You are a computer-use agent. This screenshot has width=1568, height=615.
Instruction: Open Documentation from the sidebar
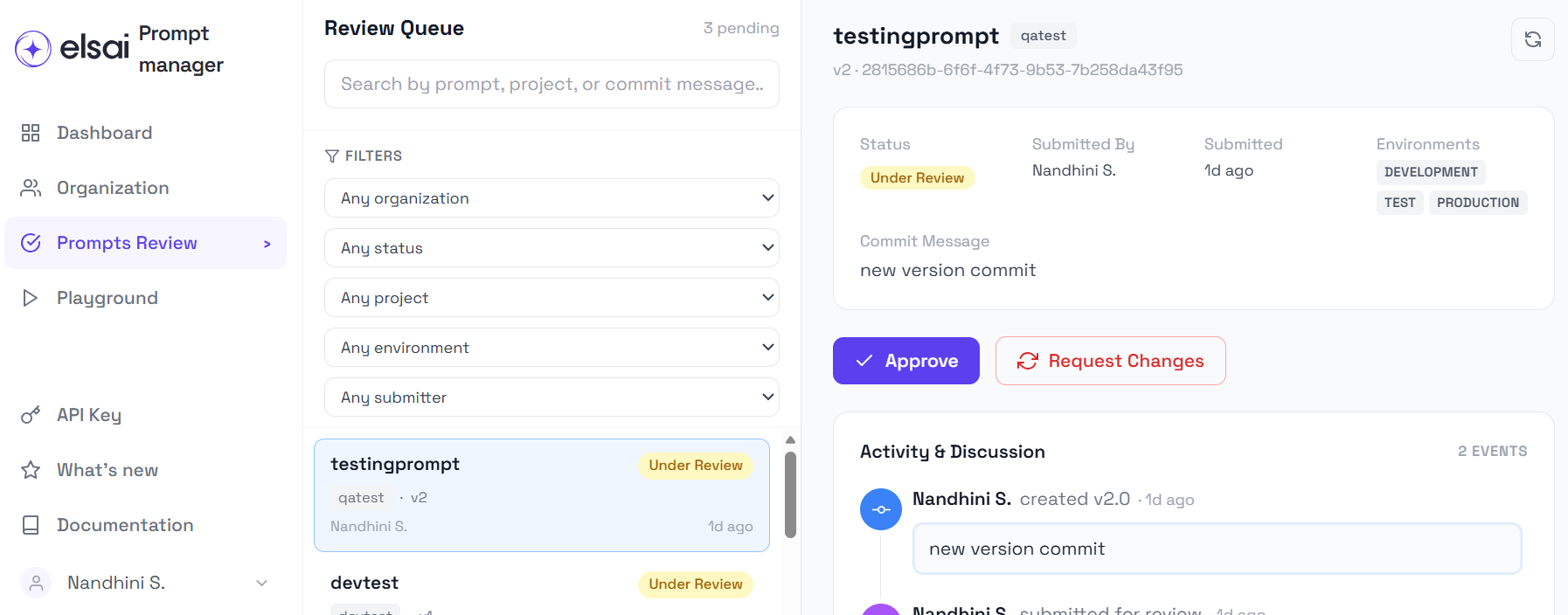pyautogui.click(x=145, y=525)
